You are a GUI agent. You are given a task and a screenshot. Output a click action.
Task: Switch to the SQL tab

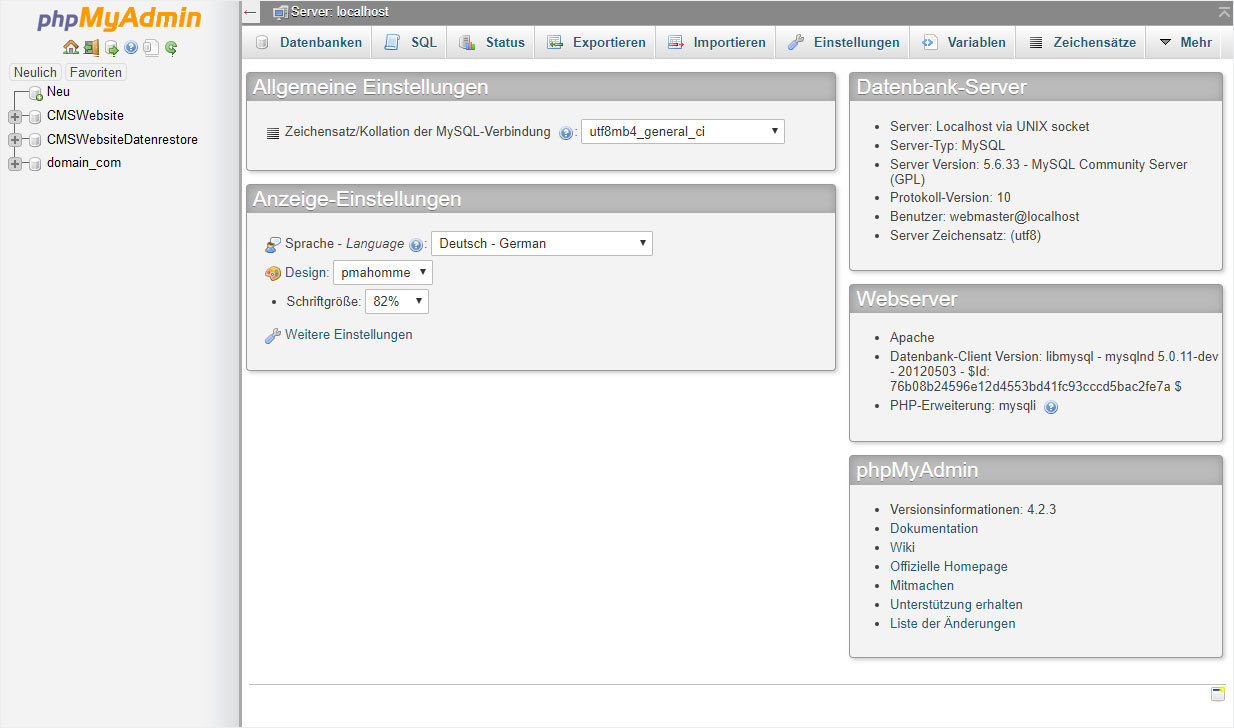(411, 42)
